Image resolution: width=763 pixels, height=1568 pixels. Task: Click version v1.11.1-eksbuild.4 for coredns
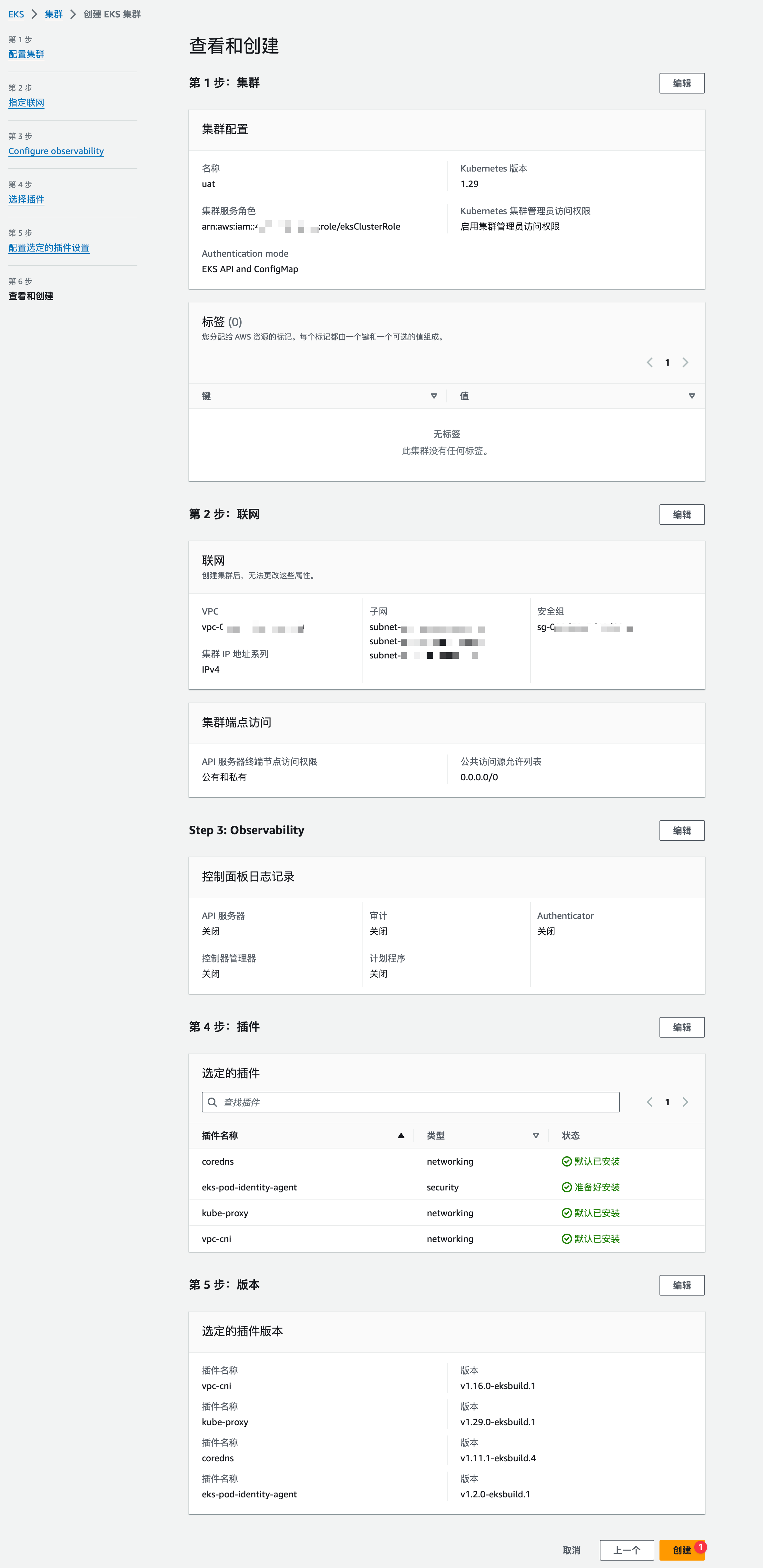click(498, 1458)
